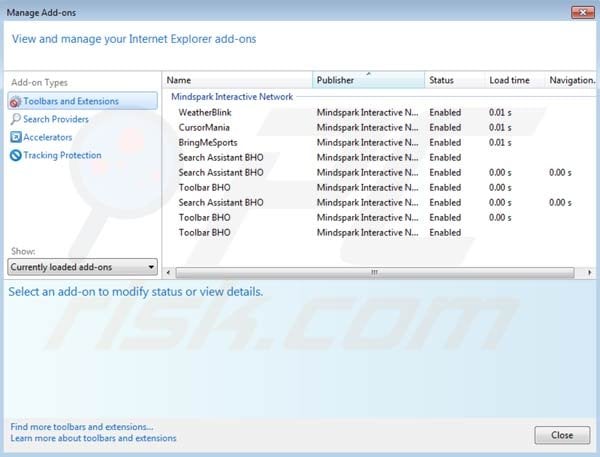The height and width of the screenshot is (457, 600).
Task: Select Search Providers add-on type
Action: coord(56,119)
